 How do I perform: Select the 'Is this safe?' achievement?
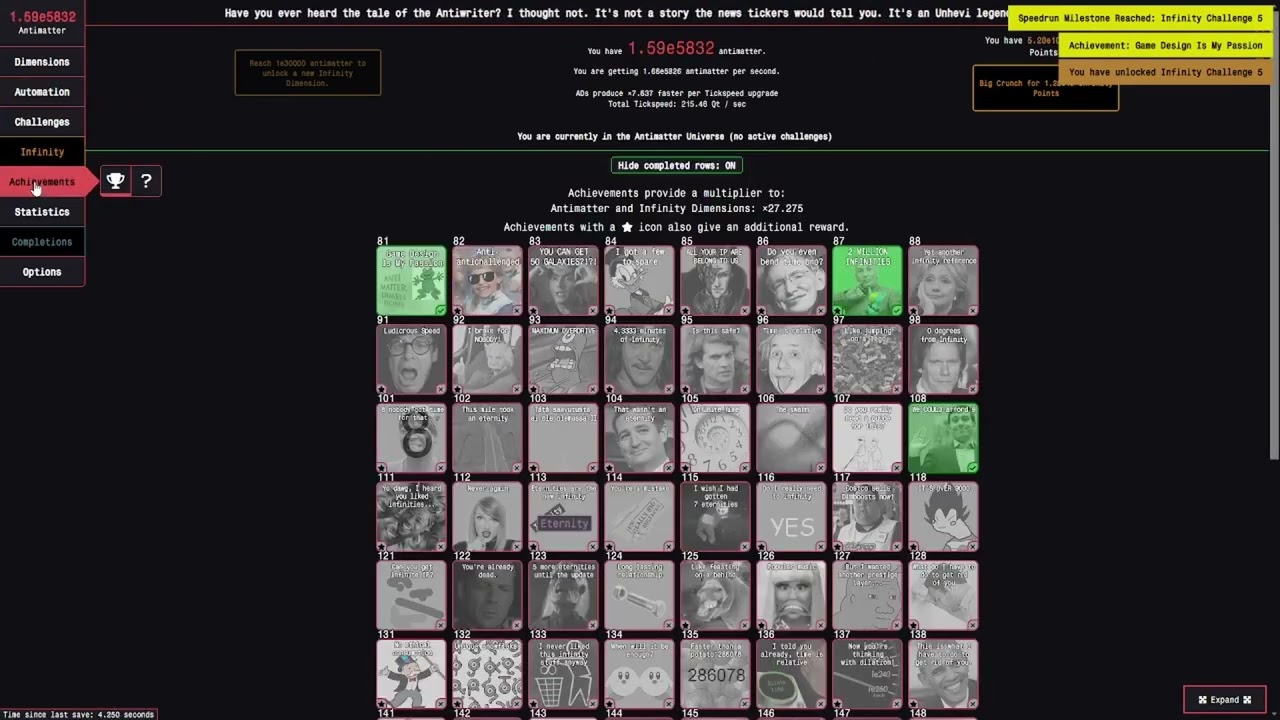coord(715,360)
